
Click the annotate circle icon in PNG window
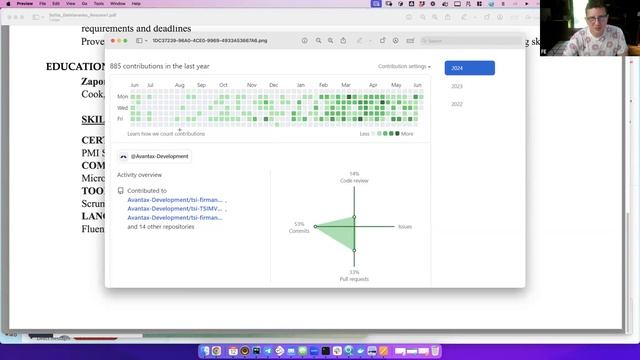tap(396, 41)
